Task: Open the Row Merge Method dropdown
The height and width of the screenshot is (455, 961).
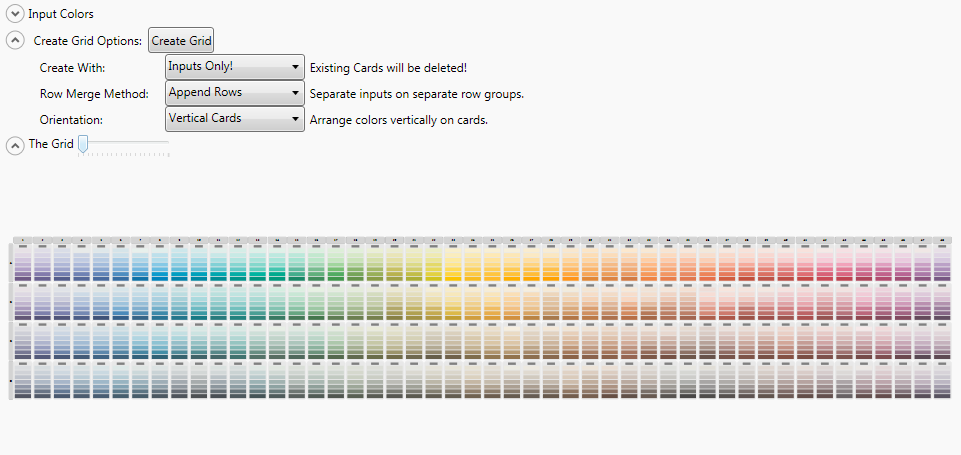Action: coord(235,93)
